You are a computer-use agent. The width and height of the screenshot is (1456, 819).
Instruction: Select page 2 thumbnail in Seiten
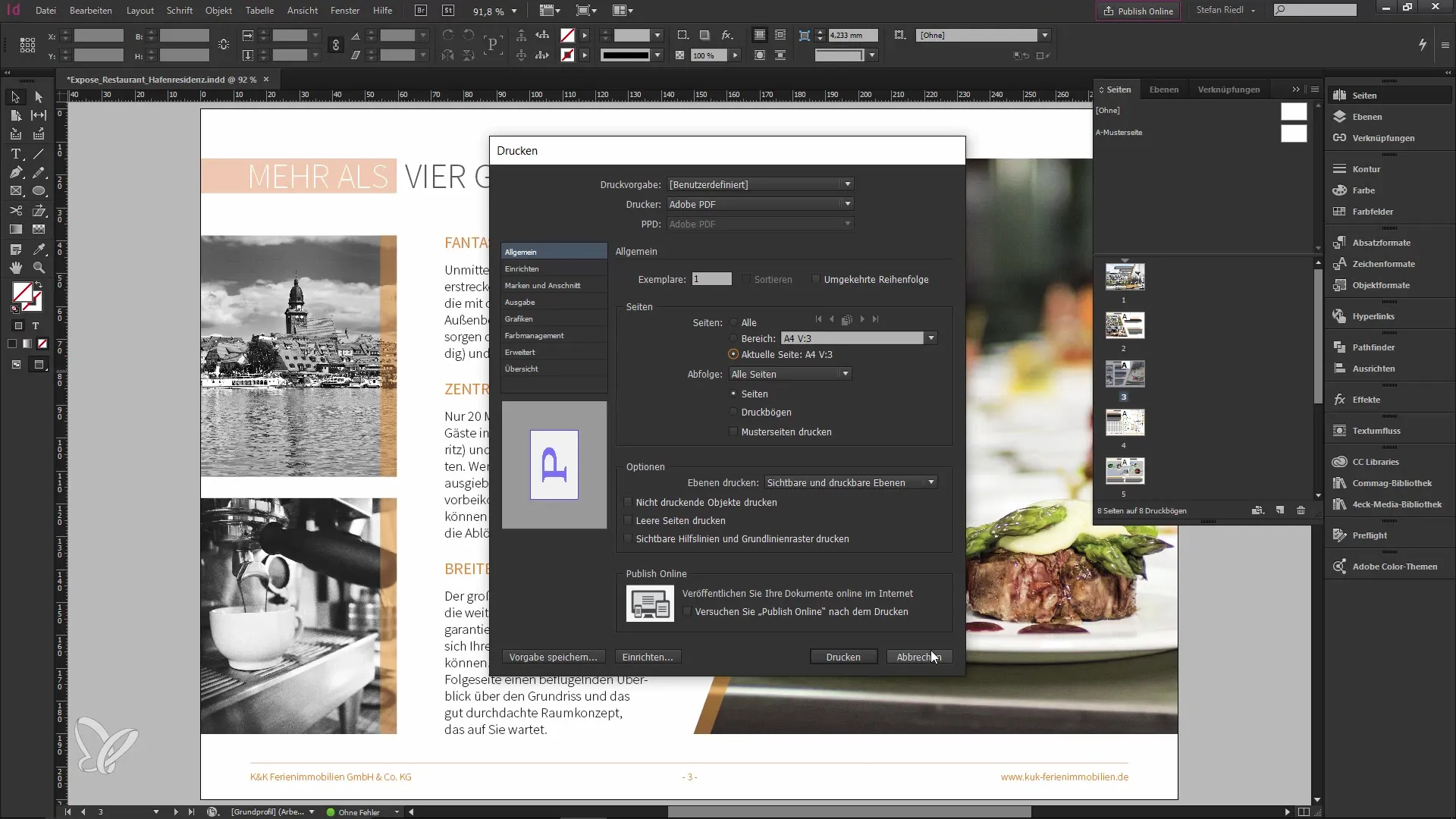1125,325
